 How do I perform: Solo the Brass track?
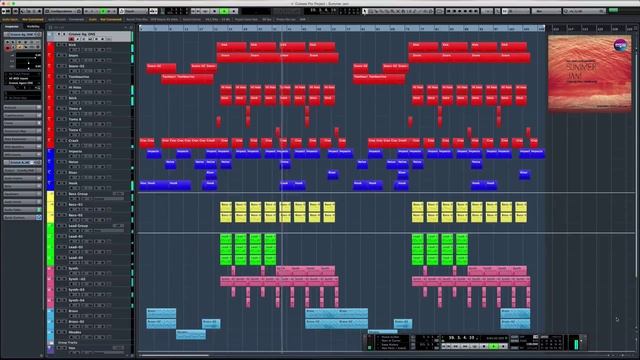click(64, 311)
